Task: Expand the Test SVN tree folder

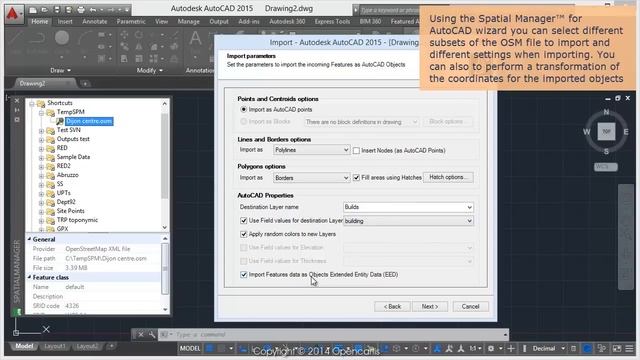Action: (41, 131)
